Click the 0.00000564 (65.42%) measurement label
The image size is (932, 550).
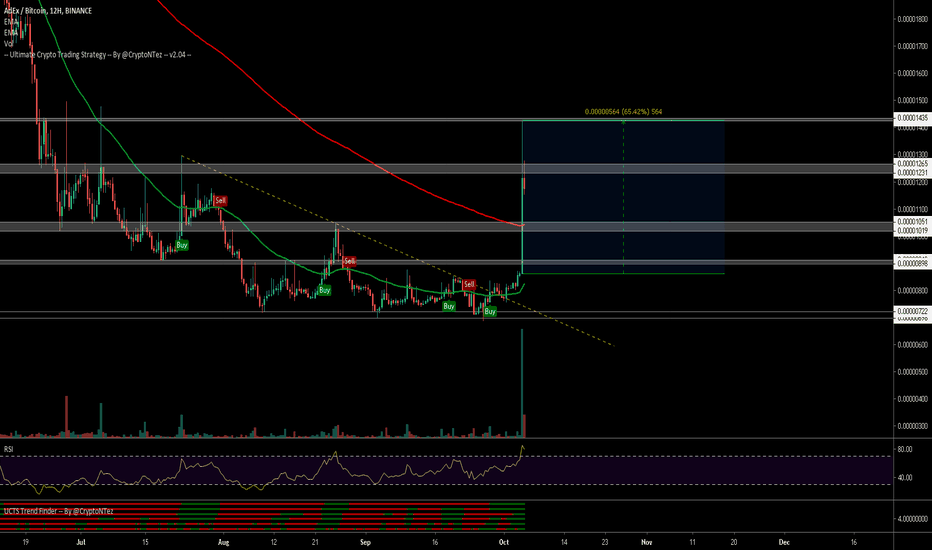point(623,111)
